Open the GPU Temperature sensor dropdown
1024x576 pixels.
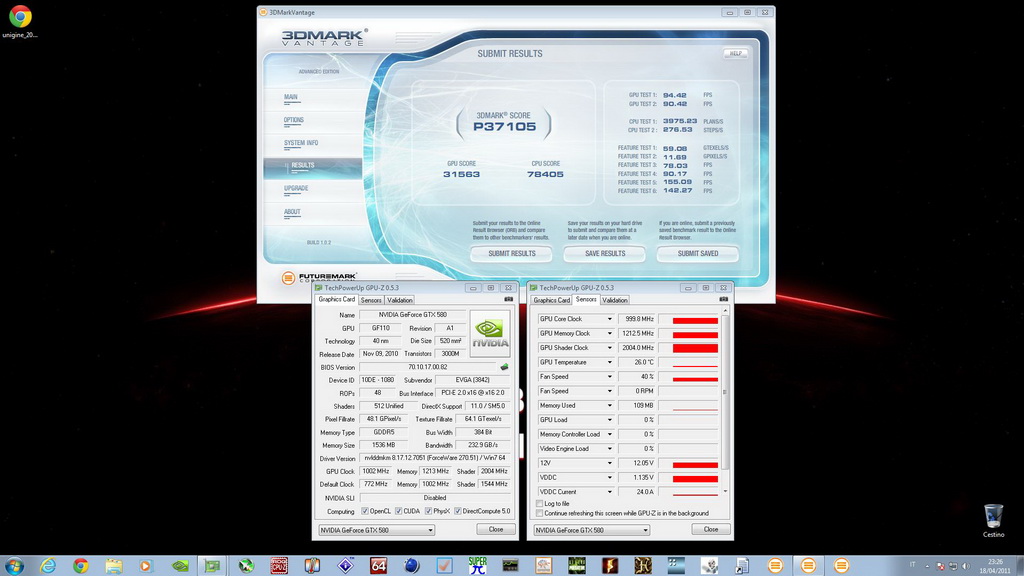point(609,362)
